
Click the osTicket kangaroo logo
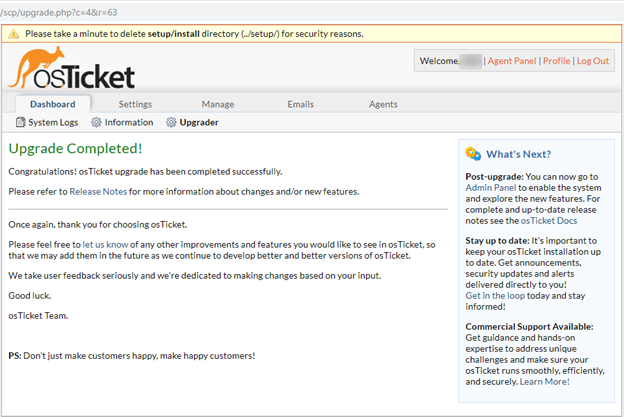(x=70, y=71)
